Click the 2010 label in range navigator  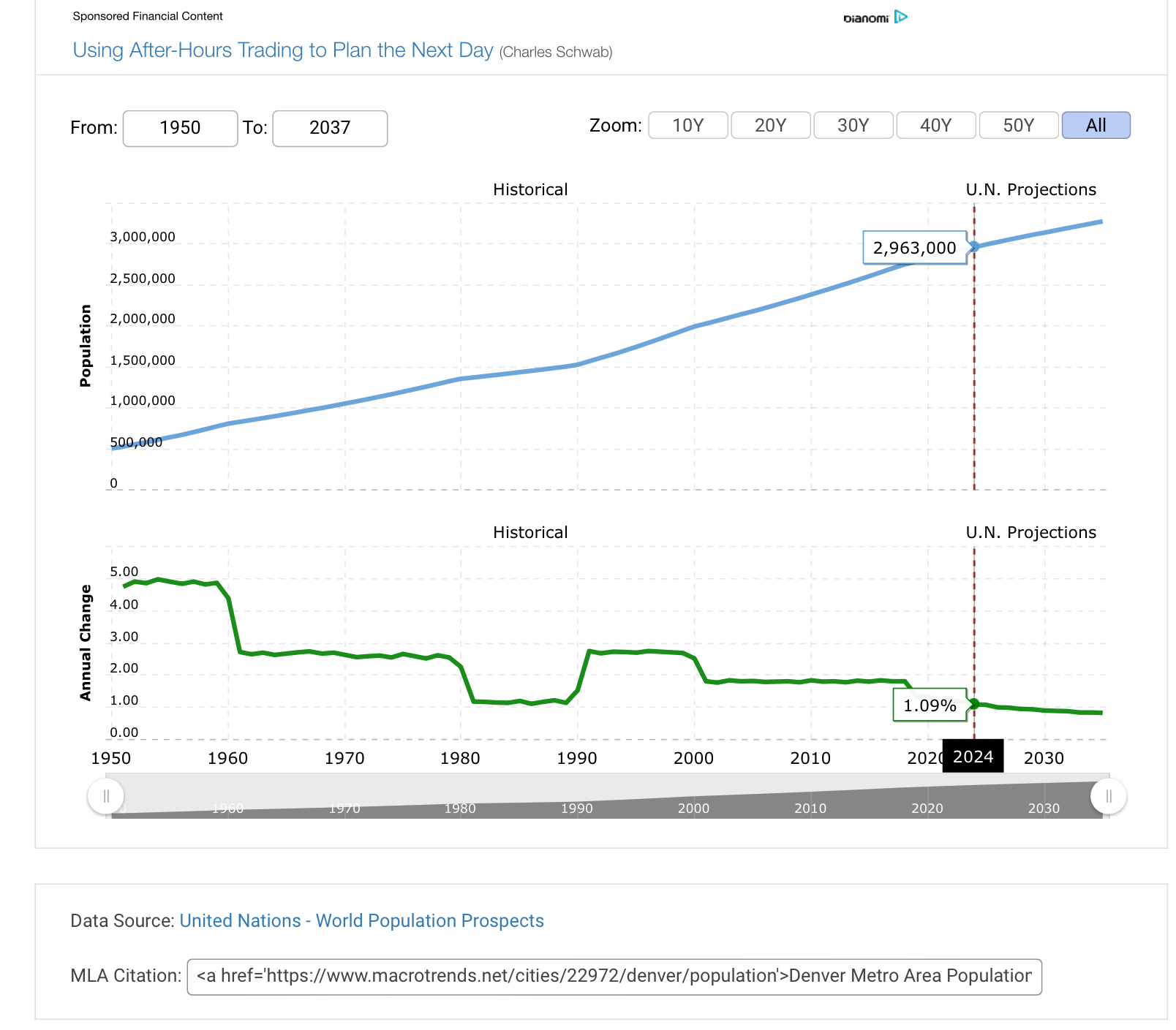pos(810,808)
